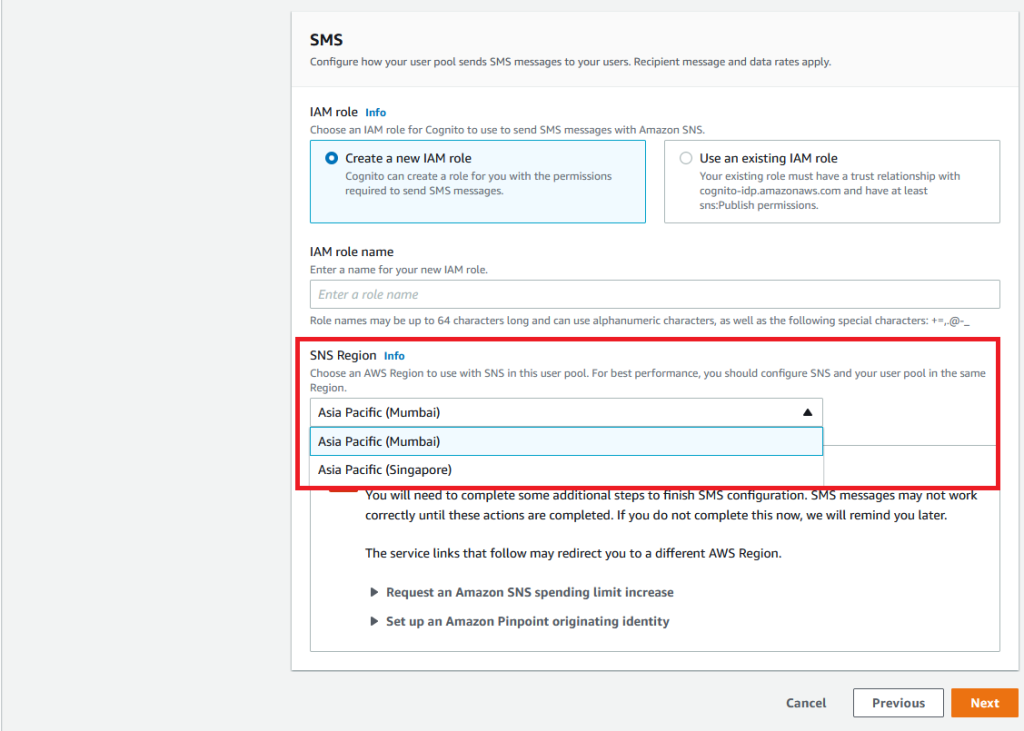Click into the Enter a role name field
The height and width of the screenshot is (731, 1024).
(x=655, y=294)
